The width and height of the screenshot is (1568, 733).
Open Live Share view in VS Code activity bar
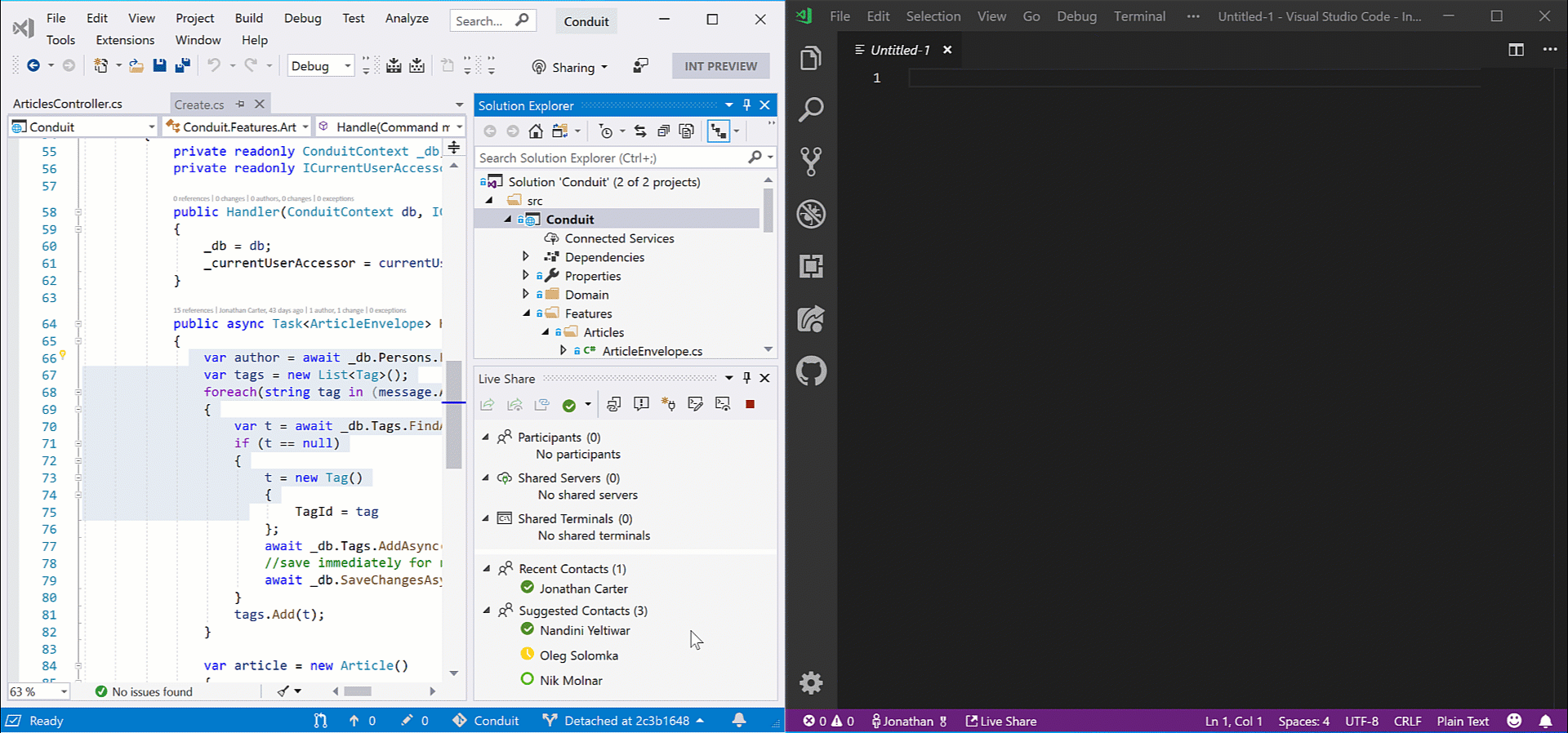[x=811, y=318]
